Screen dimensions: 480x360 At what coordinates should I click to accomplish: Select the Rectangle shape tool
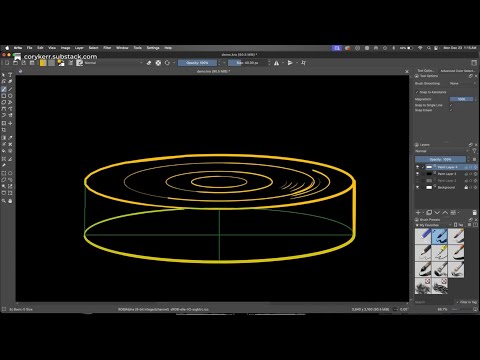click(x=4, y=96)
